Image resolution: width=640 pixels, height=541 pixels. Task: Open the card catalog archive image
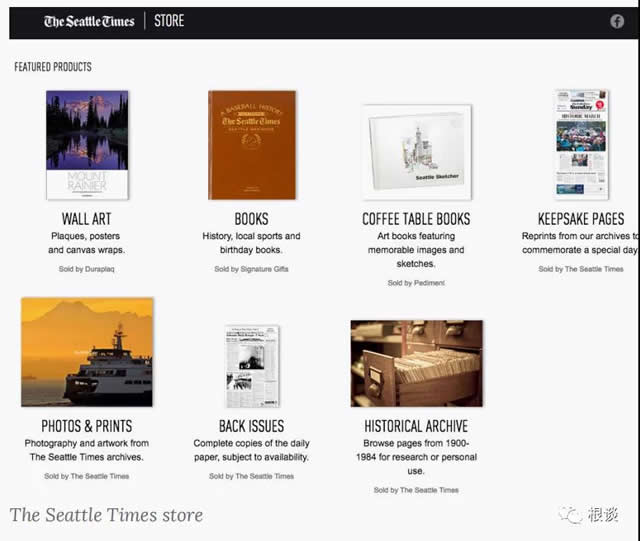[416, 363]
